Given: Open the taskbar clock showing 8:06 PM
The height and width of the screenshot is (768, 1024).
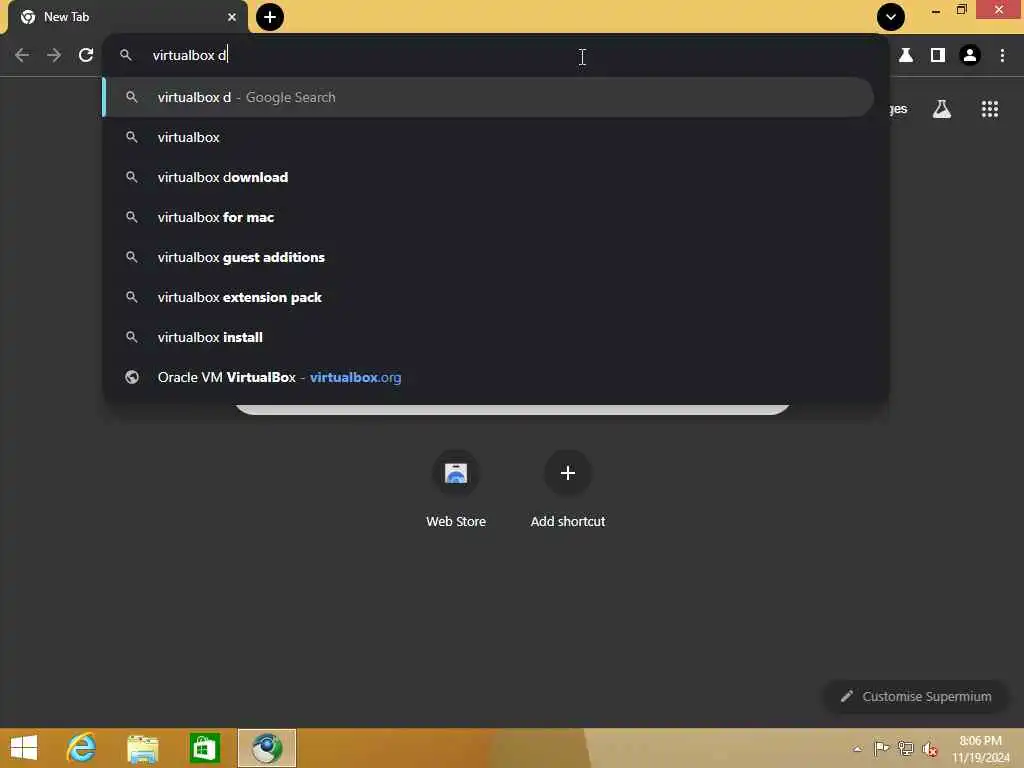Looking at the screenshot, I should pos(980,748).
